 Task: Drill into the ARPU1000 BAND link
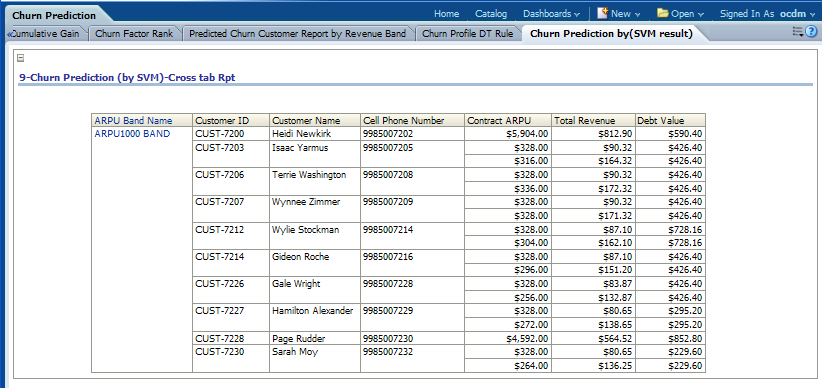(x=132, y=134)
